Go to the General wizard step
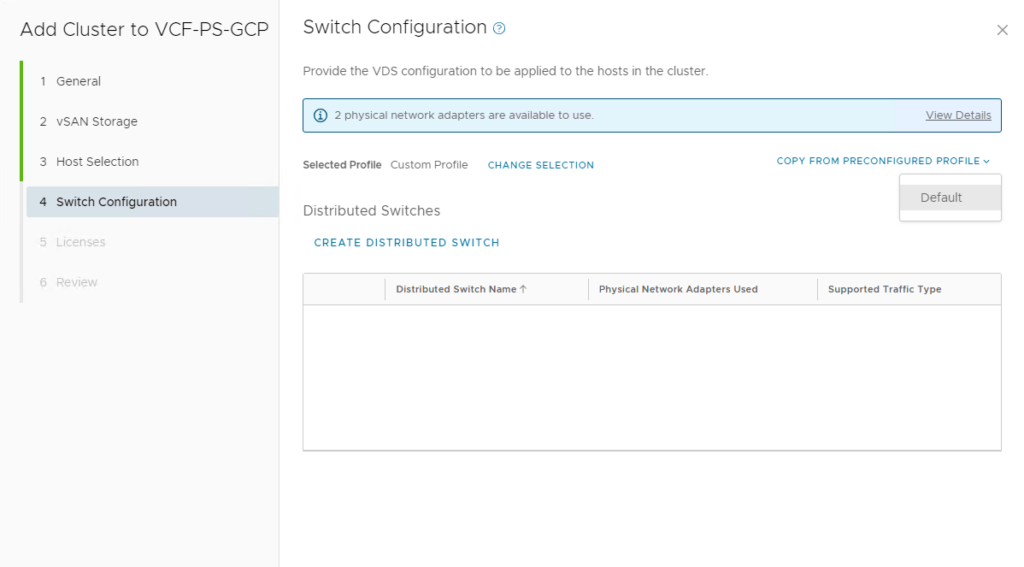The image size is (1024, 567). pyautogui.click(x=78, y=81)
